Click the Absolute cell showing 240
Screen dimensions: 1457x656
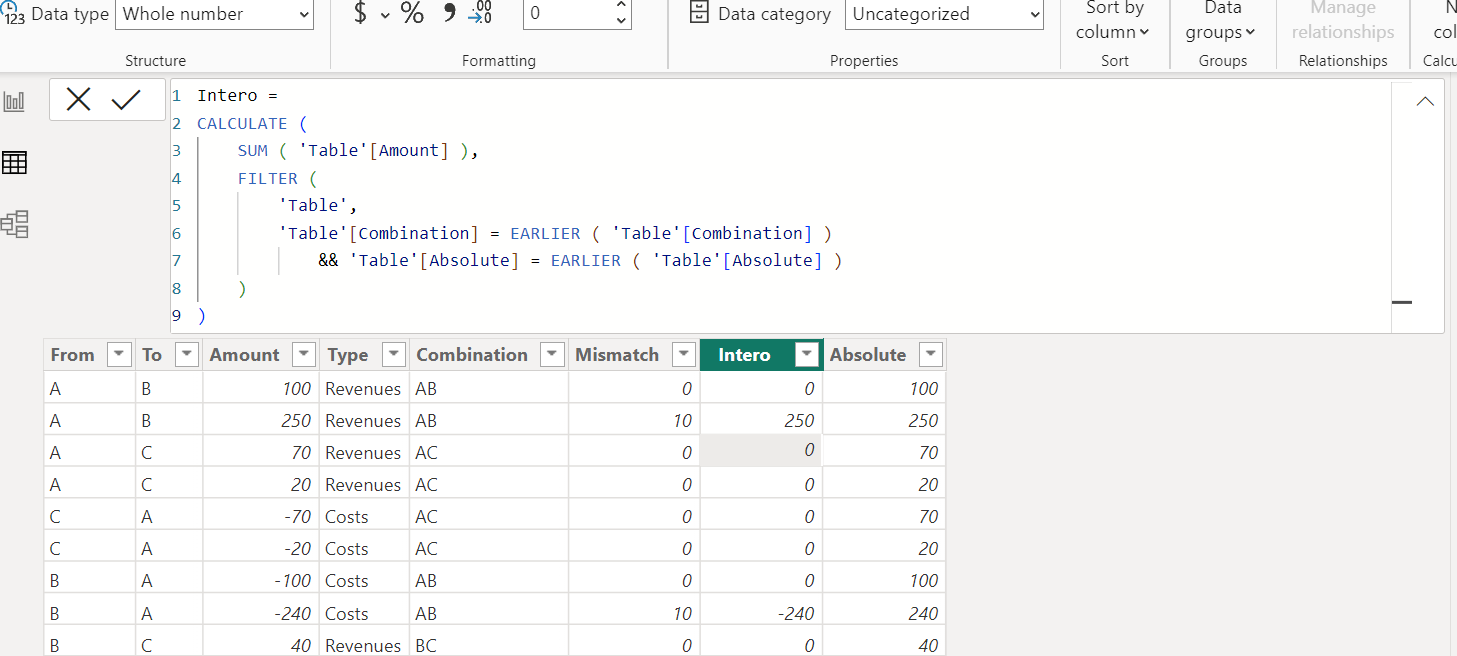883,614
